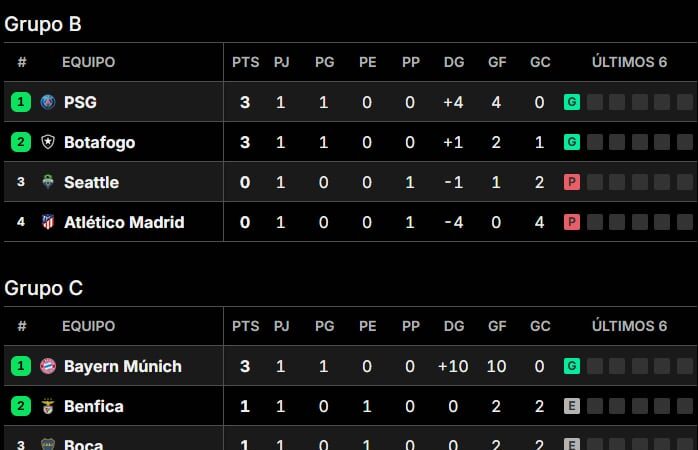Click Benfica's gray E result badge
698x450 pixels.
click(572, 406)
